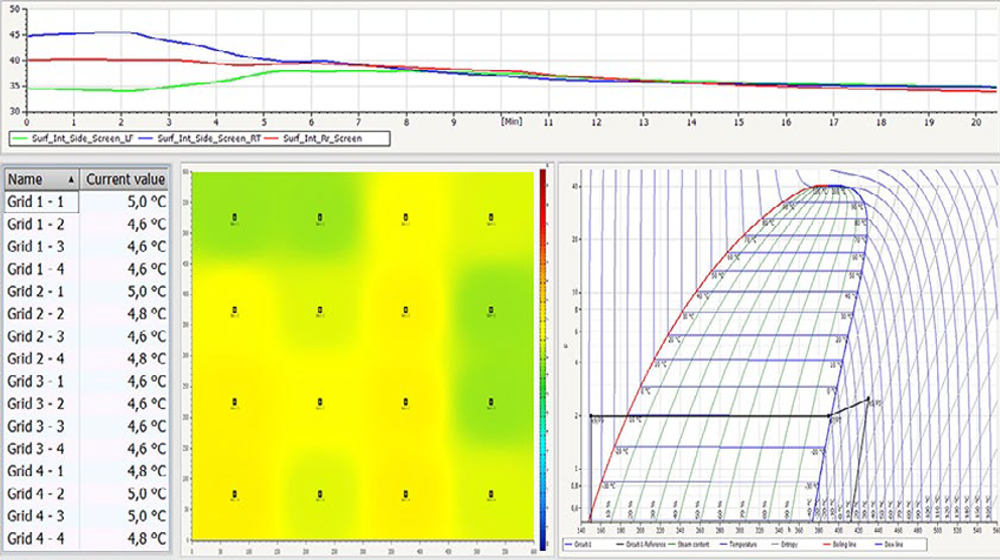Click the [Min] time axis label
1000x560 pixels.
(511, 121)
